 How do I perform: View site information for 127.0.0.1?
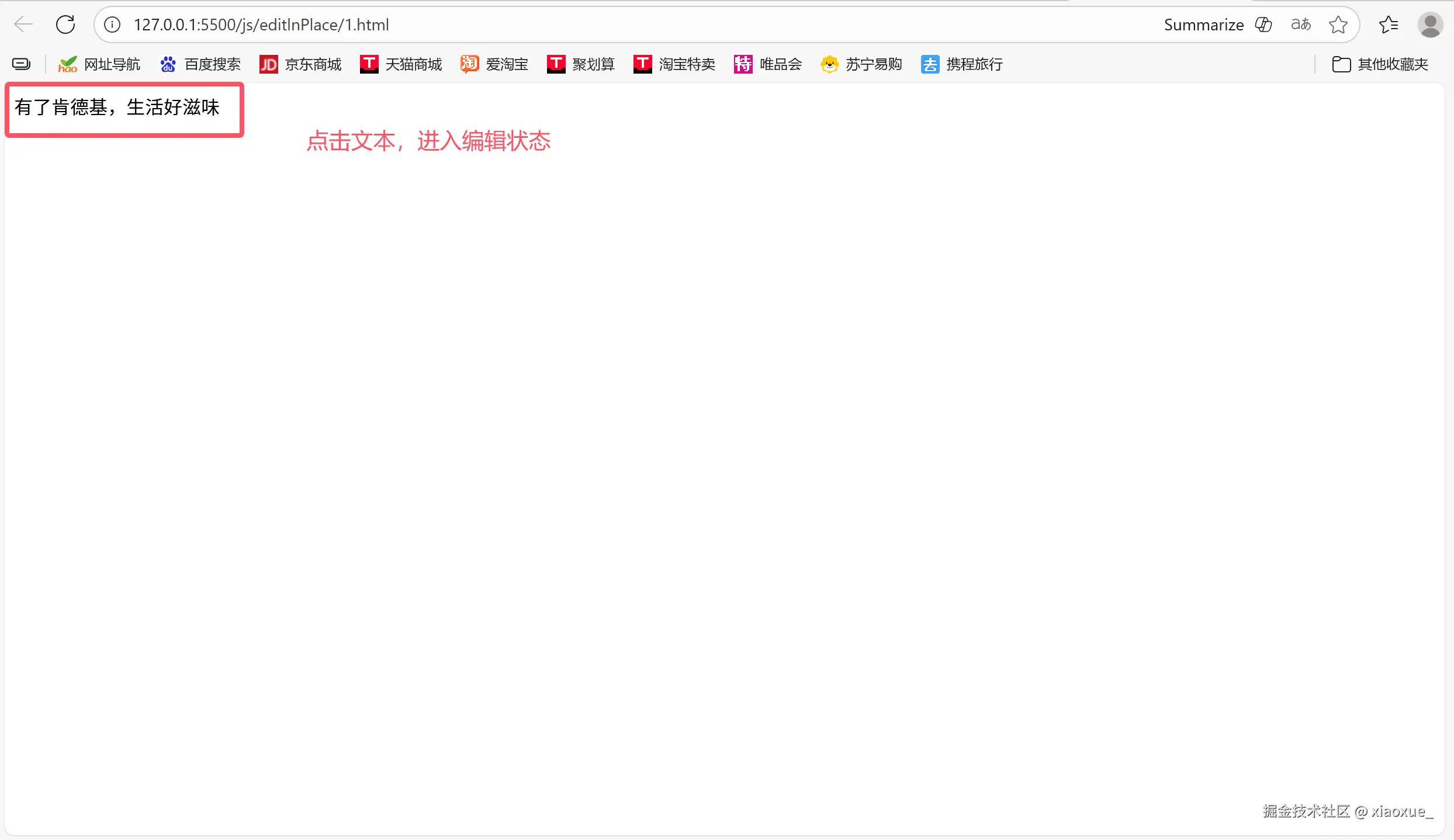coord(112,25)
